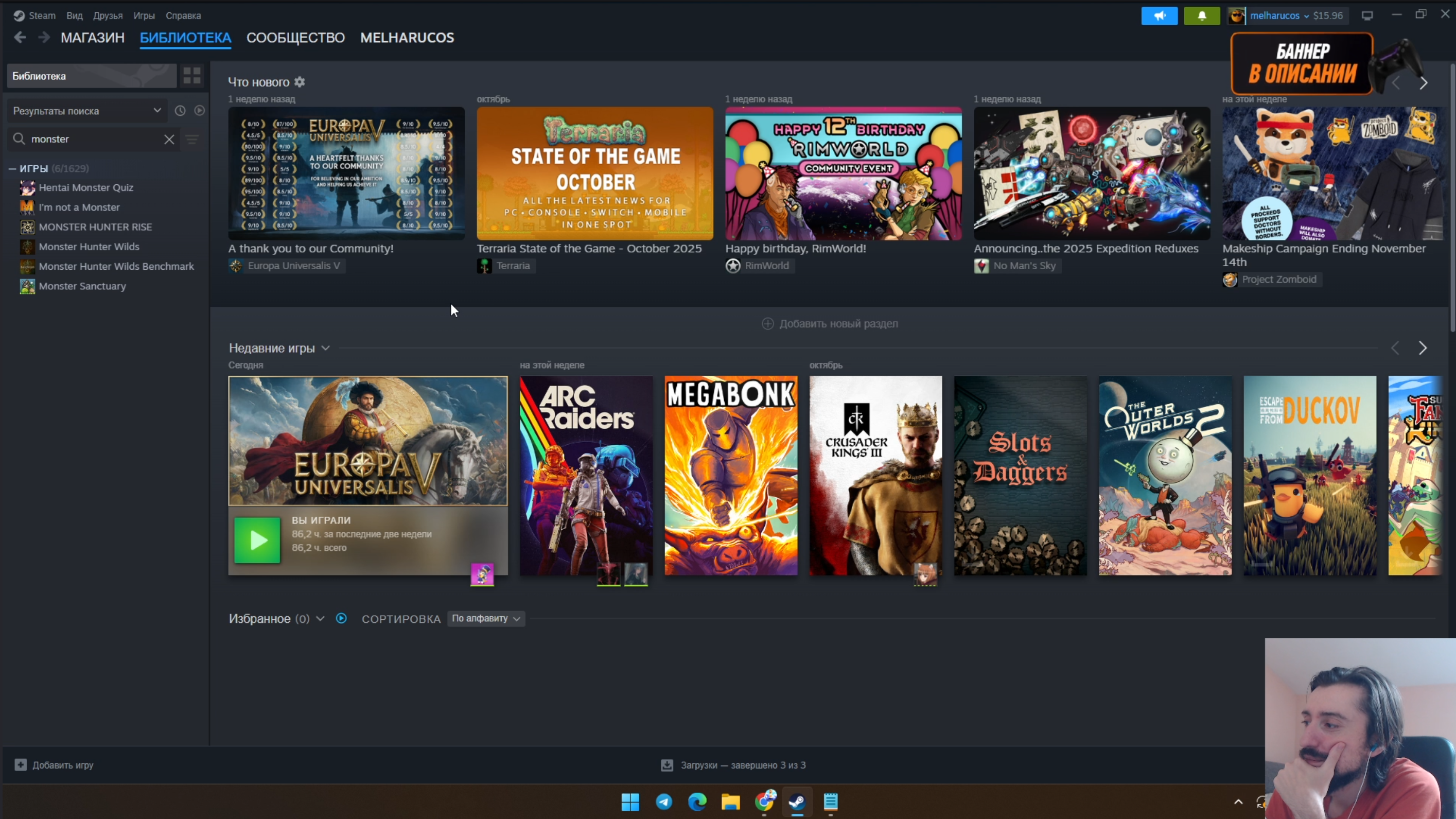
Task: Collapse the ИГРЫ category in the sidebar
Action: [x=12, y=168]
